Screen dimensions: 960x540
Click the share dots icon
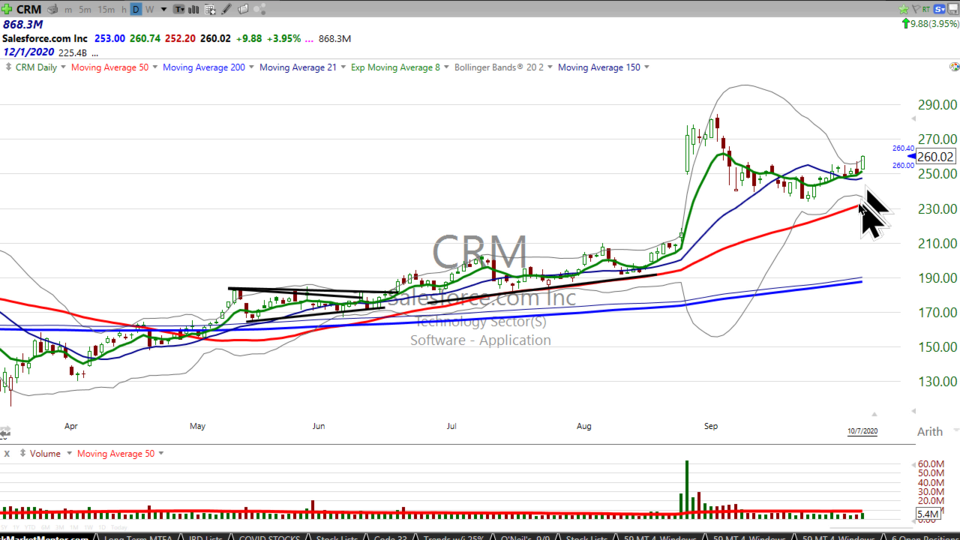pos(260,10)
